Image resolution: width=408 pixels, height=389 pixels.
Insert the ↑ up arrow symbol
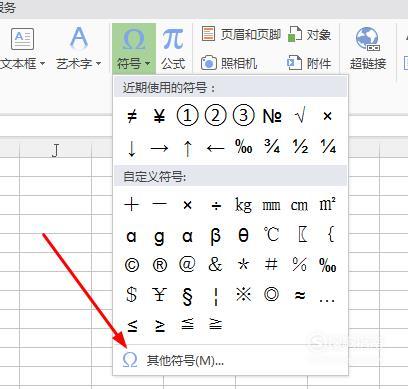point(187,148)
